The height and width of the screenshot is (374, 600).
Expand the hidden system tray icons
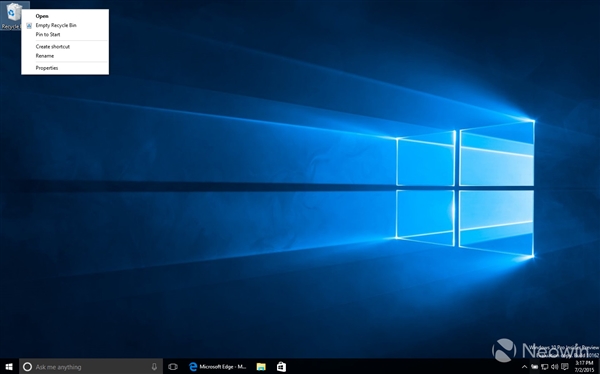[x=524, y=367]
